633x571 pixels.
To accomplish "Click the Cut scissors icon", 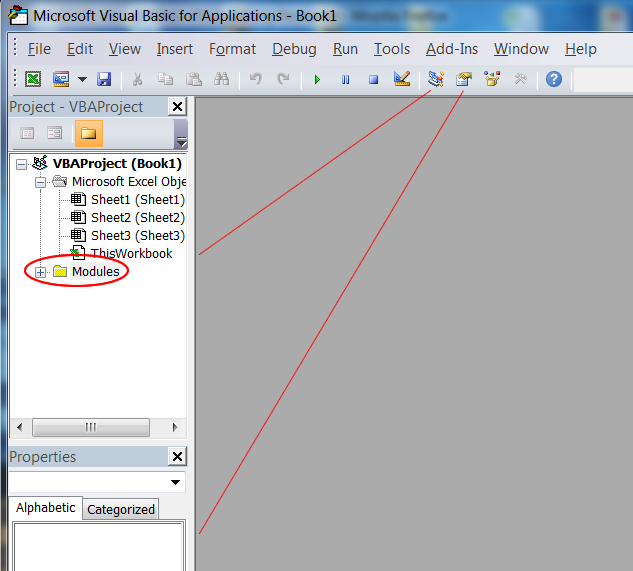I will click(x=137, y=79).
